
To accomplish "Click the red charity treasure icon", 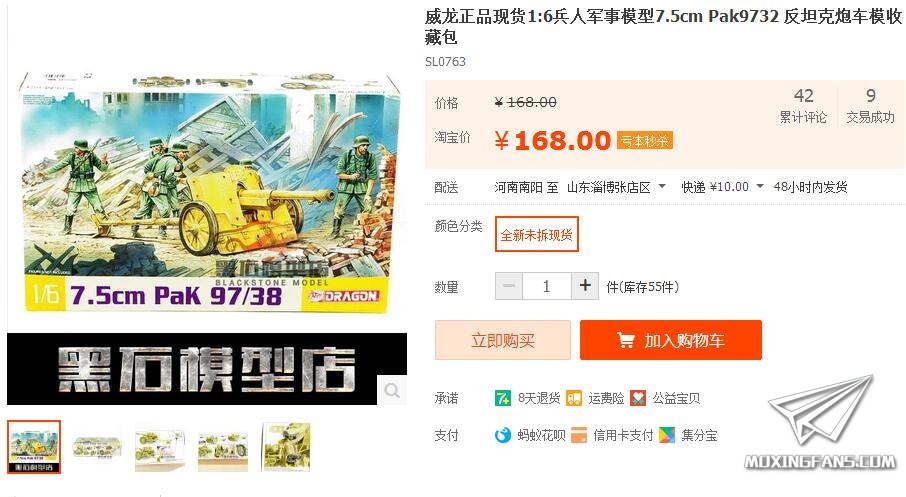I will click(638, 398).
